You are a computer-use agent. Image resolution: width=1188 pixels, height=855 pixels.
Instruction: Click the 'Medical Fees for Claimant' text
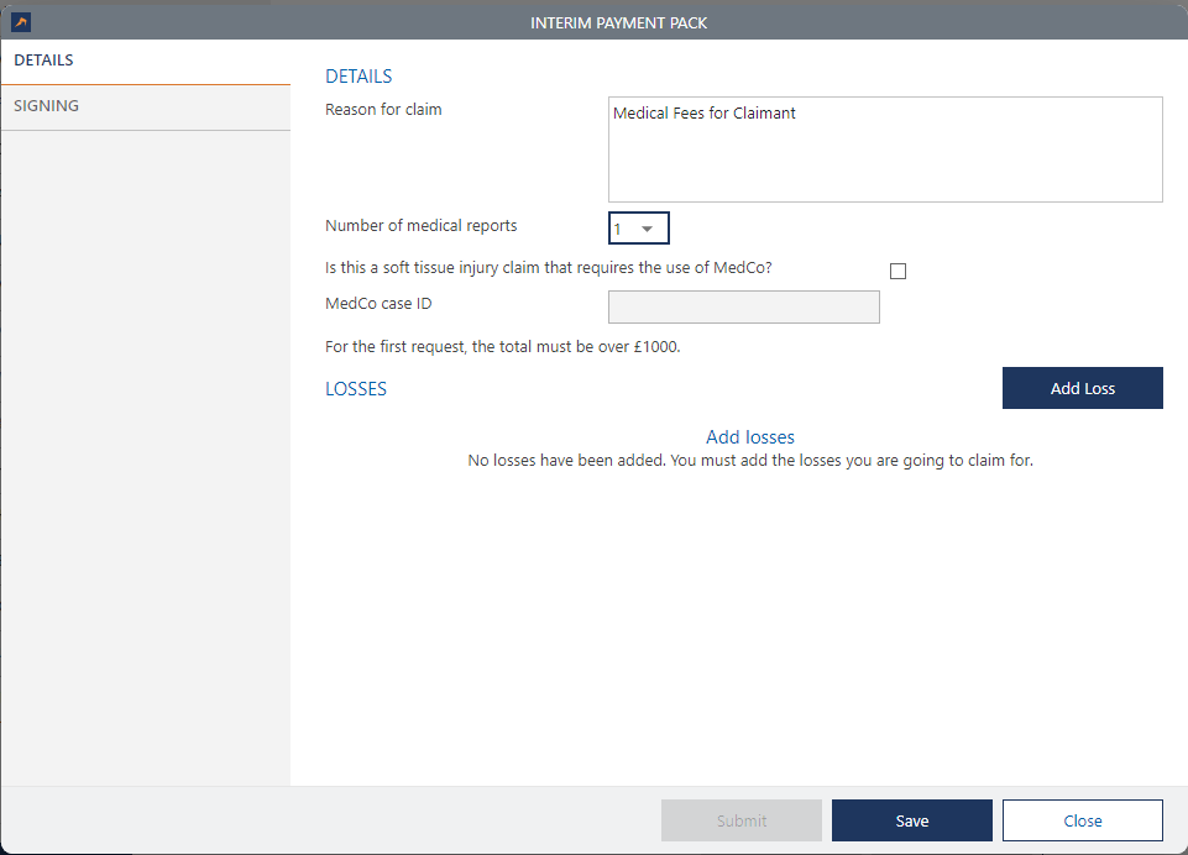pos(704,113)
